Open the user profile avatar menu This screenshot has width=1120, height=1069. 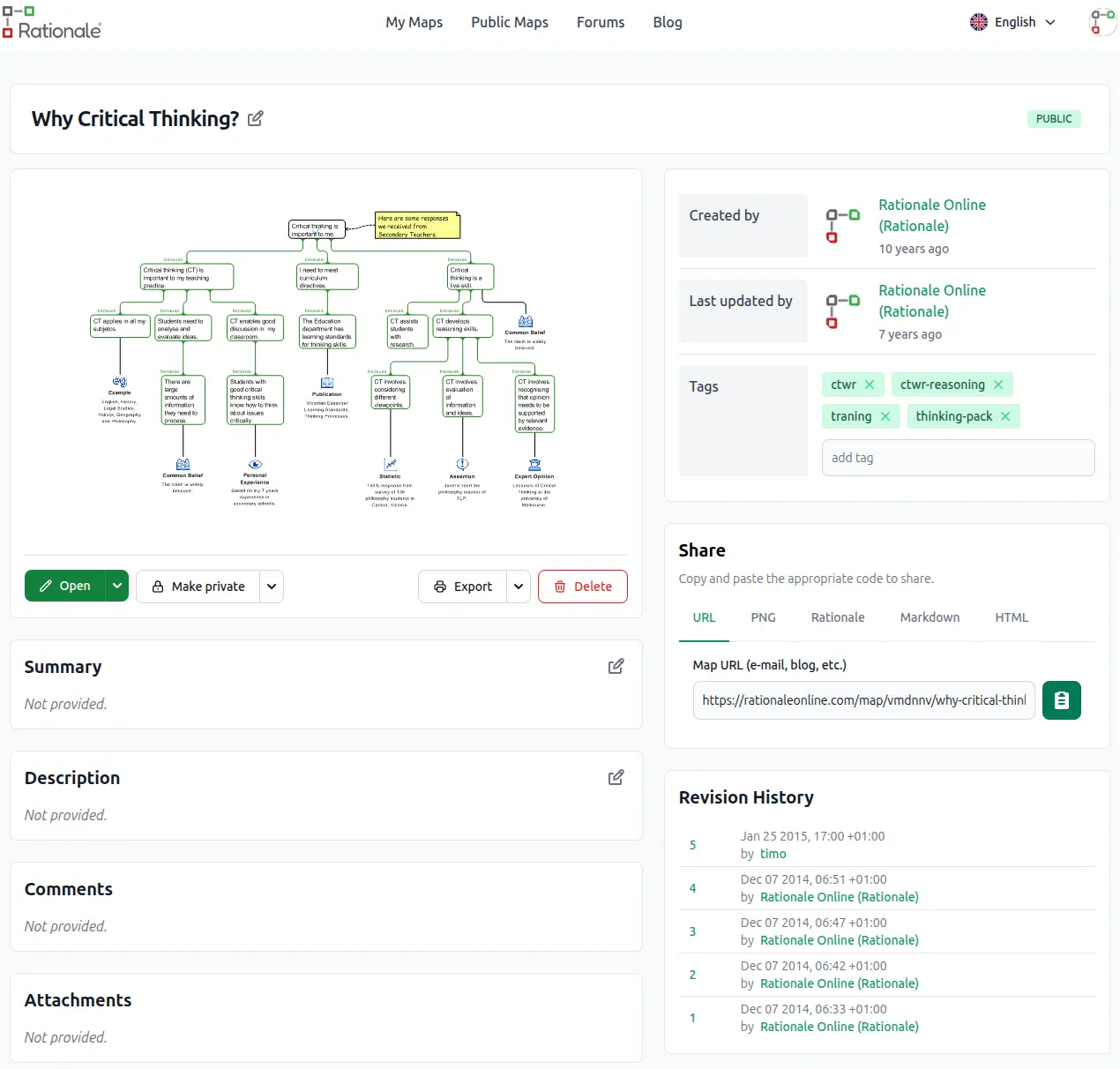[1101, 22]
